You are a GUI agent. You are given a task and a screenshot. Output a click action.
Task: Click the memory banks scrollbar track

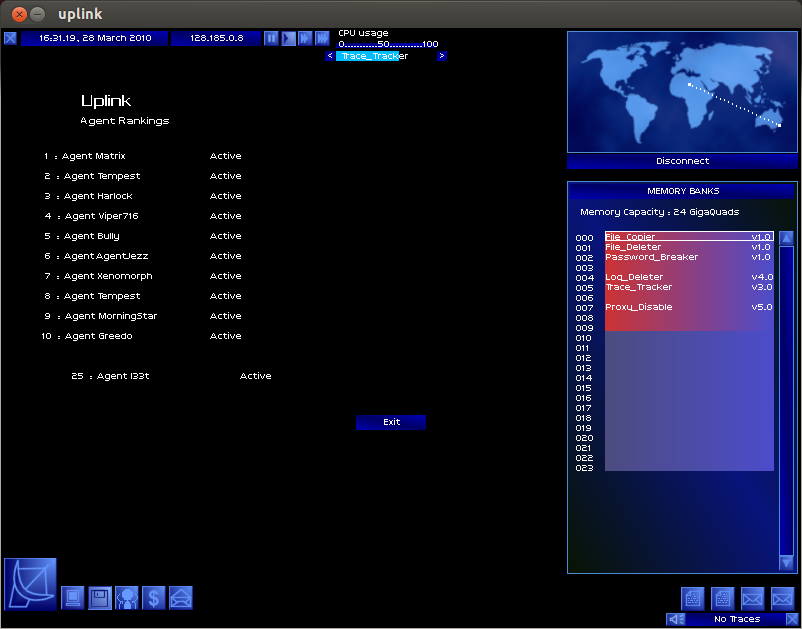tap(786, 401)
